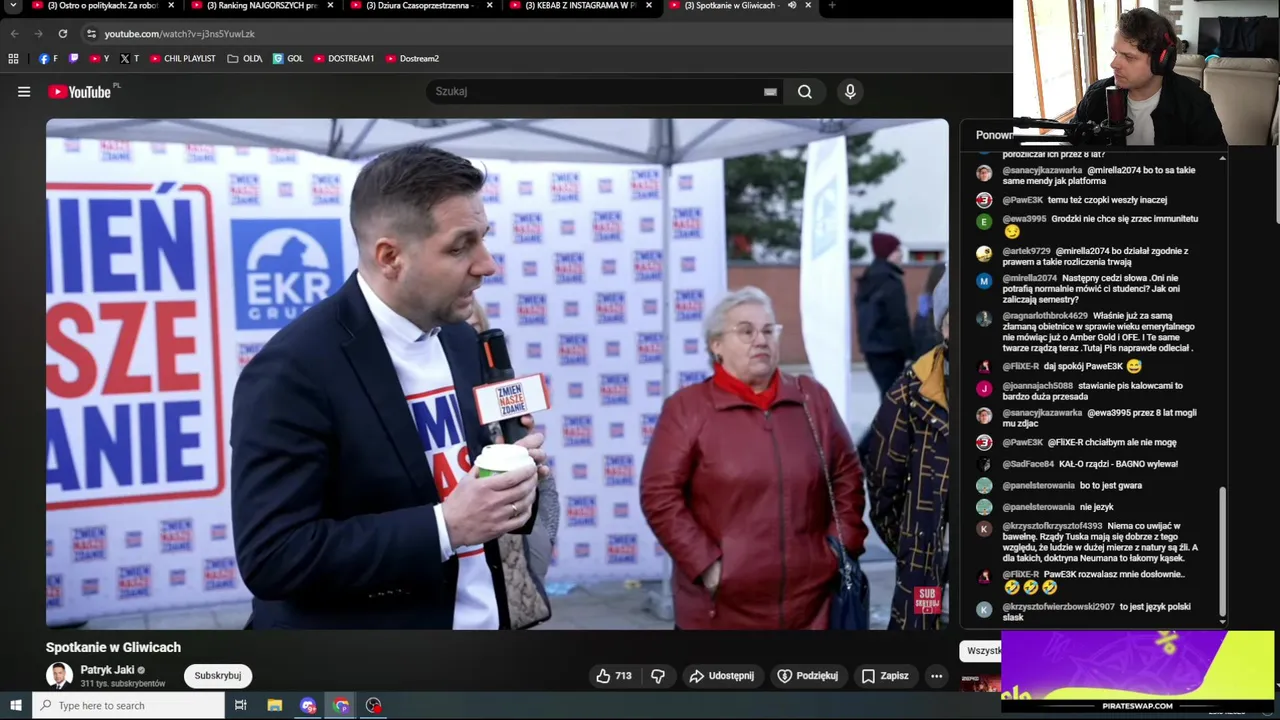Open a new browser tab

[x=832, y=6]
